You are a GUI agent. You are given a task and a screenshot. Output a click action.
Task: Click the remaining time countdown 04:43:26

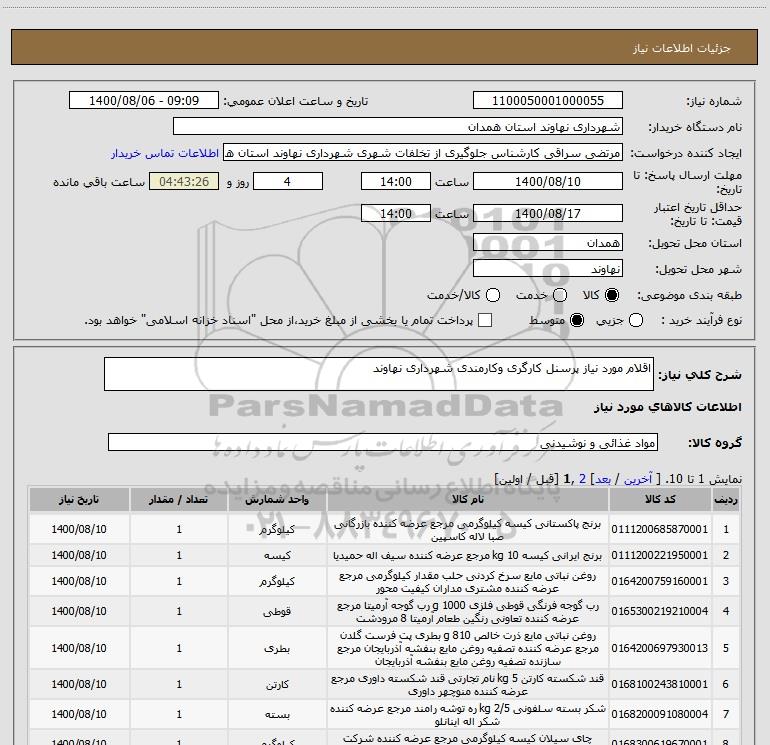coord(184,181)
